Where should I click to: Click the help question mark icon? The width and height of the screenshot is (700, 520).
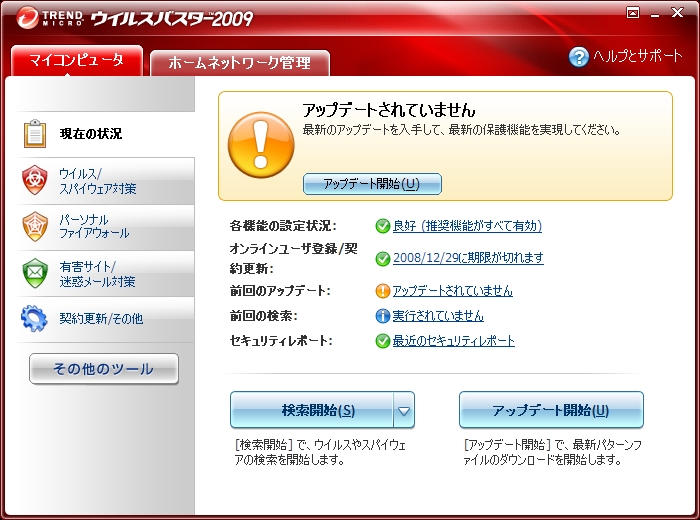coord(579,57)
